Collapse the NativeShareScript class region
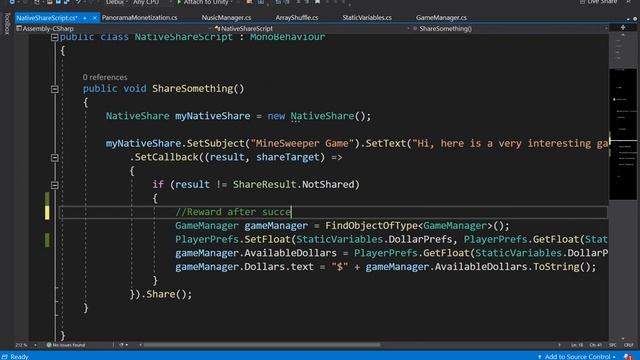This screenshot has height=360, width=640. point(54,38)
